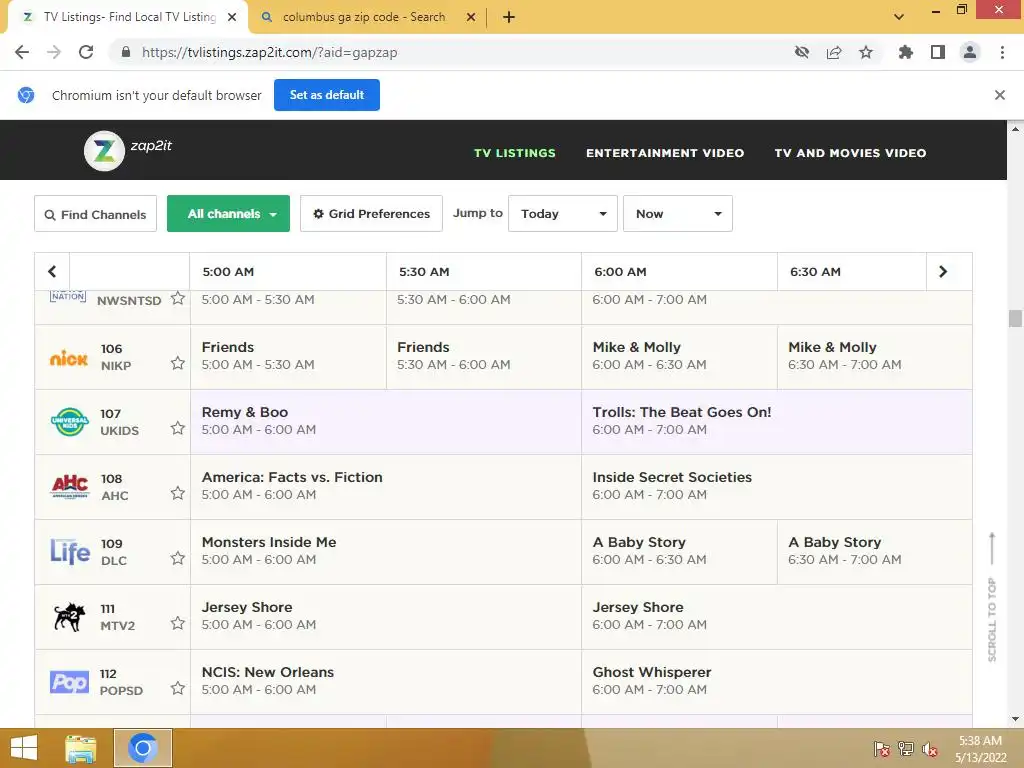Open TV AND MOVIES VIDEO nav item
The width and height of the screenshot is (1024, 768).
tap(850, 153)
